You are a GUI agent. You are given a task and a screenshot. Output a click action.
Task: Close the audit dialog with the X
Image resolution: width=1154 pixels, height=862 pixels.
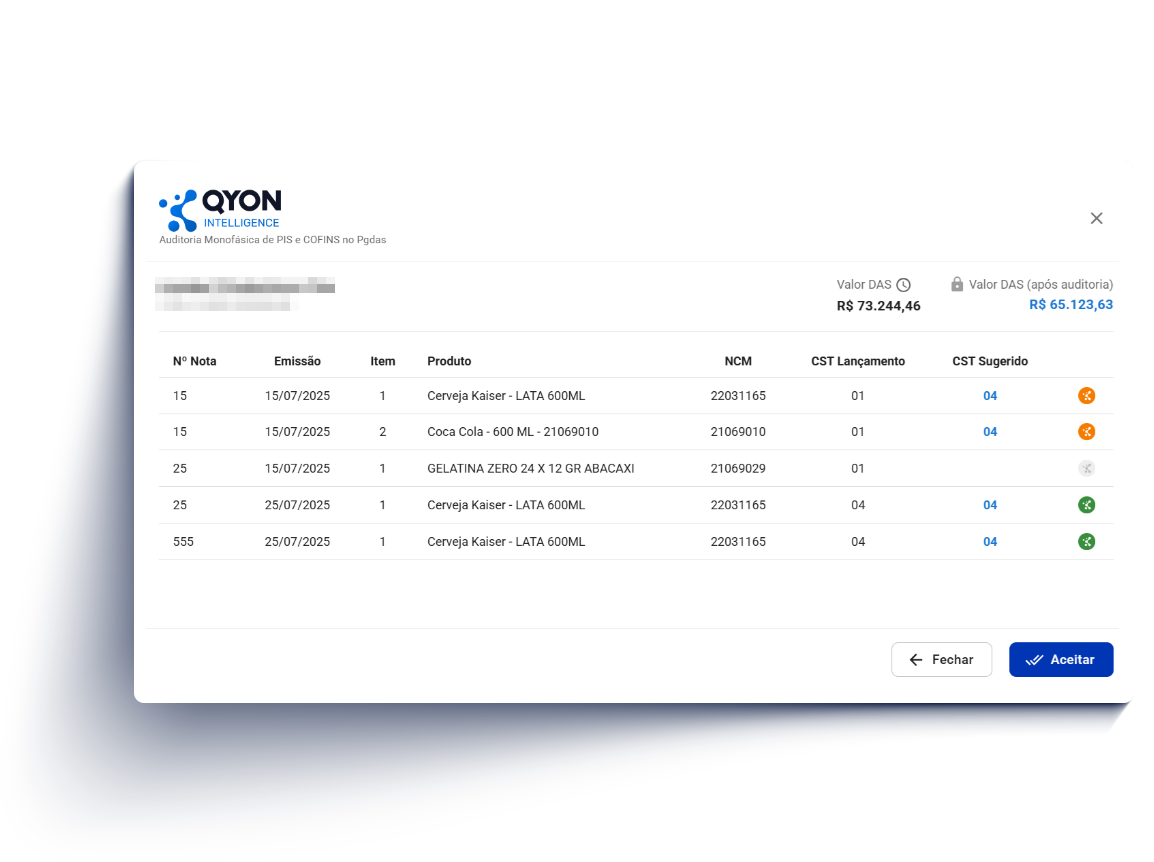click(1096, 218)
